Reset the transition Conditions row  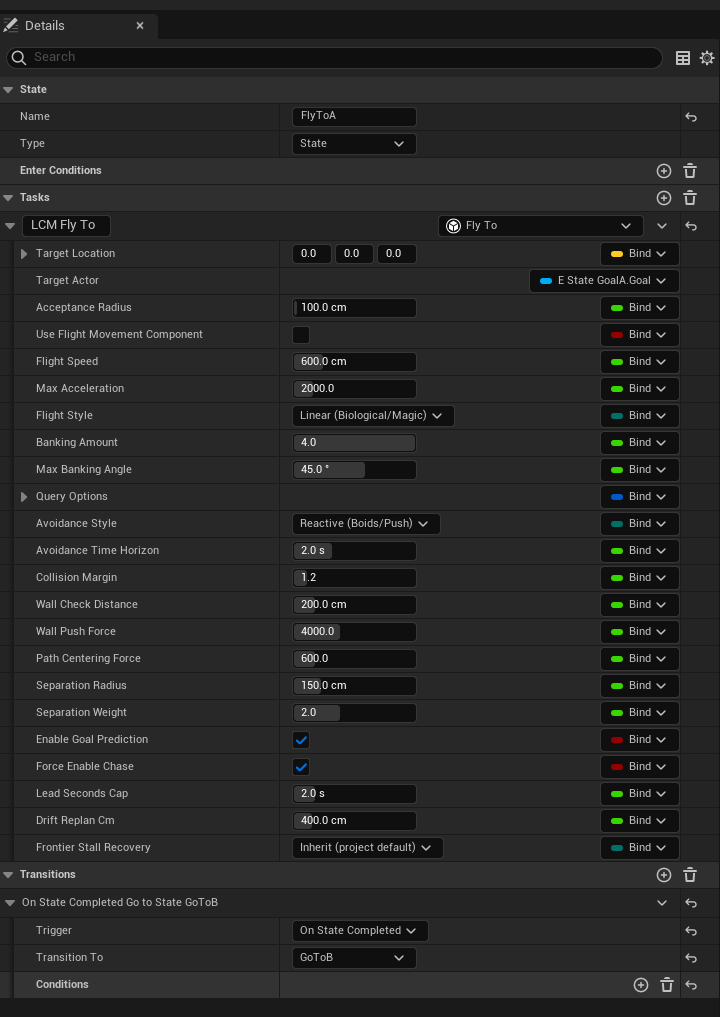point(691,985)
